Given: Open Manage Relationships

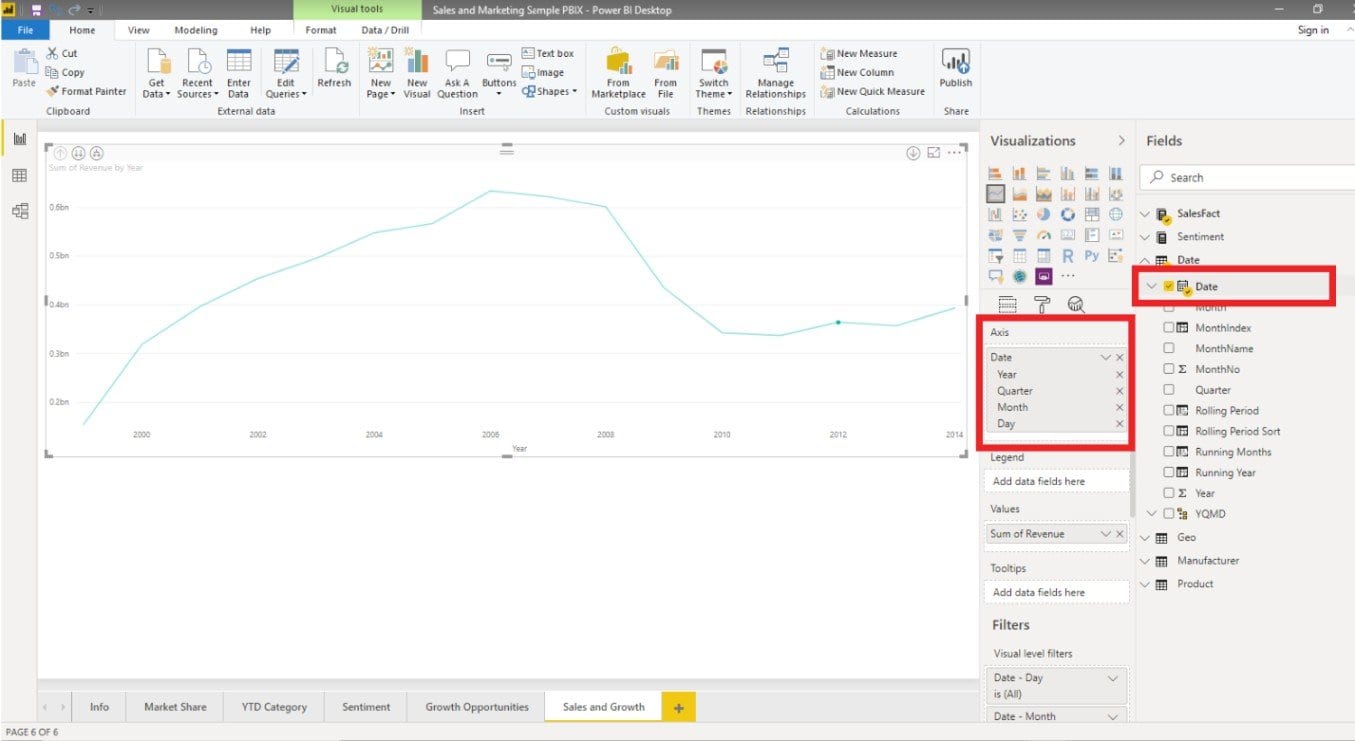Looking at the screenshot, I should [775, 73].
